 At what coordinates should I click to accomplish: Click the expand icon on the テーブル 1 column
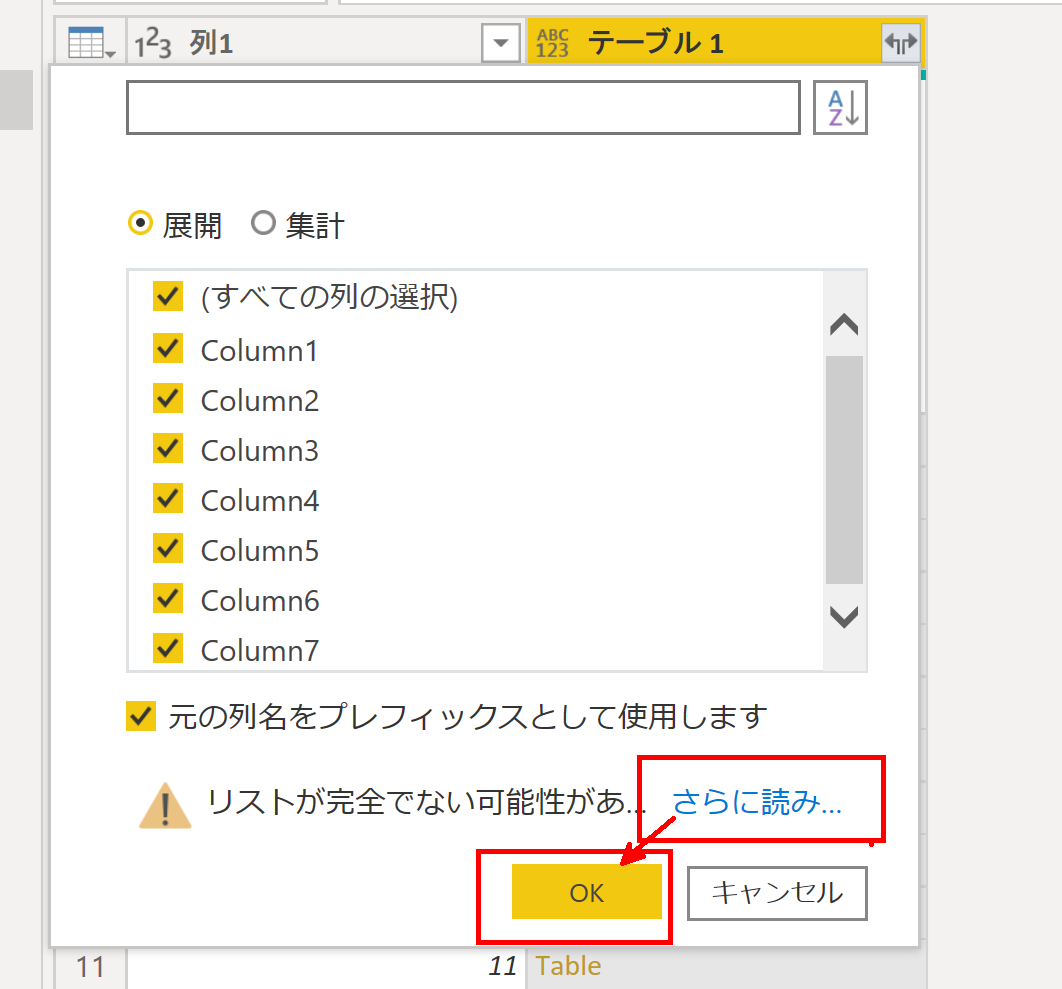900,43
